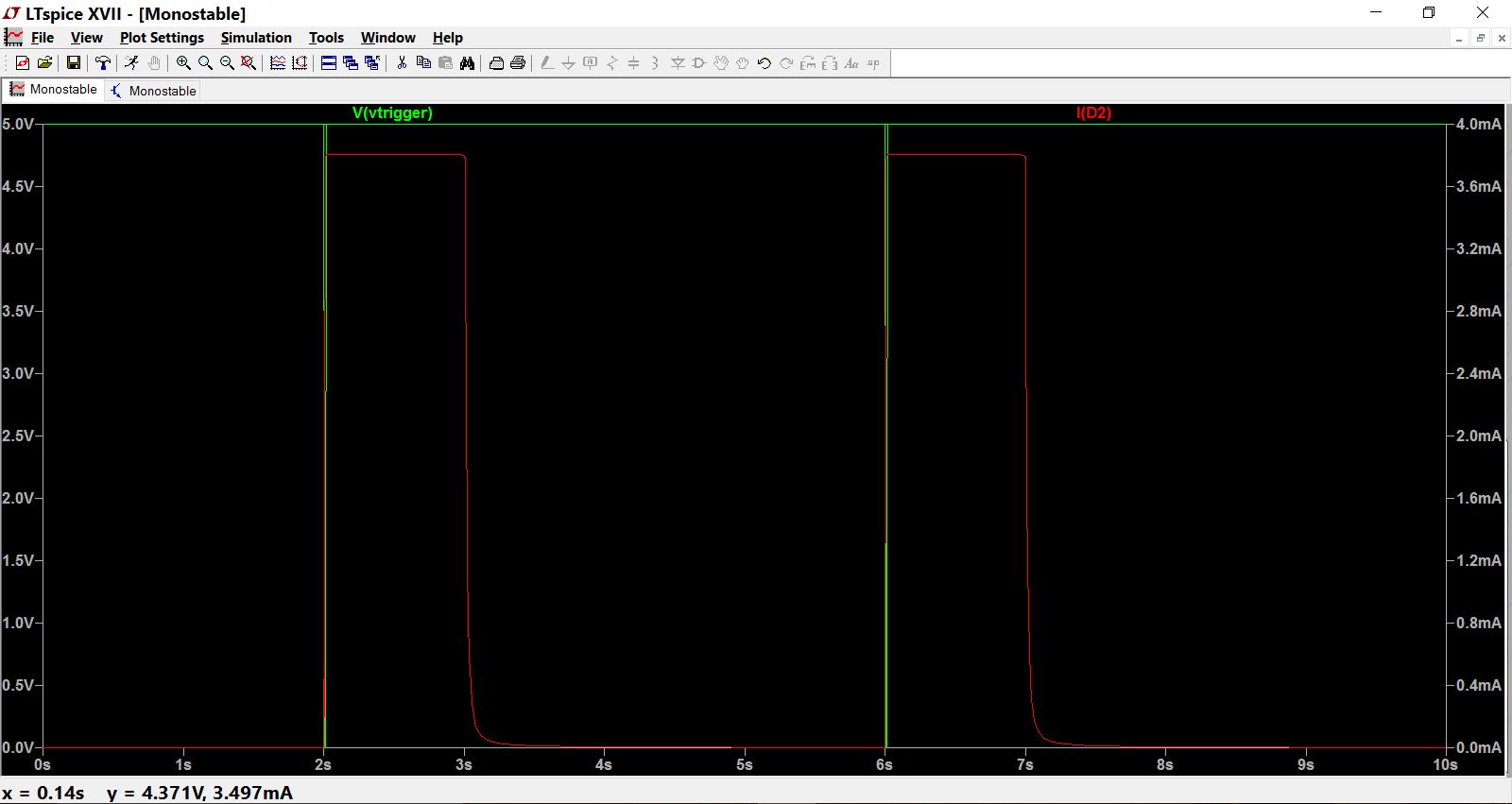Click the Undo arrow icon
This screenshot has height=804, width=1512.
(765, 63)
